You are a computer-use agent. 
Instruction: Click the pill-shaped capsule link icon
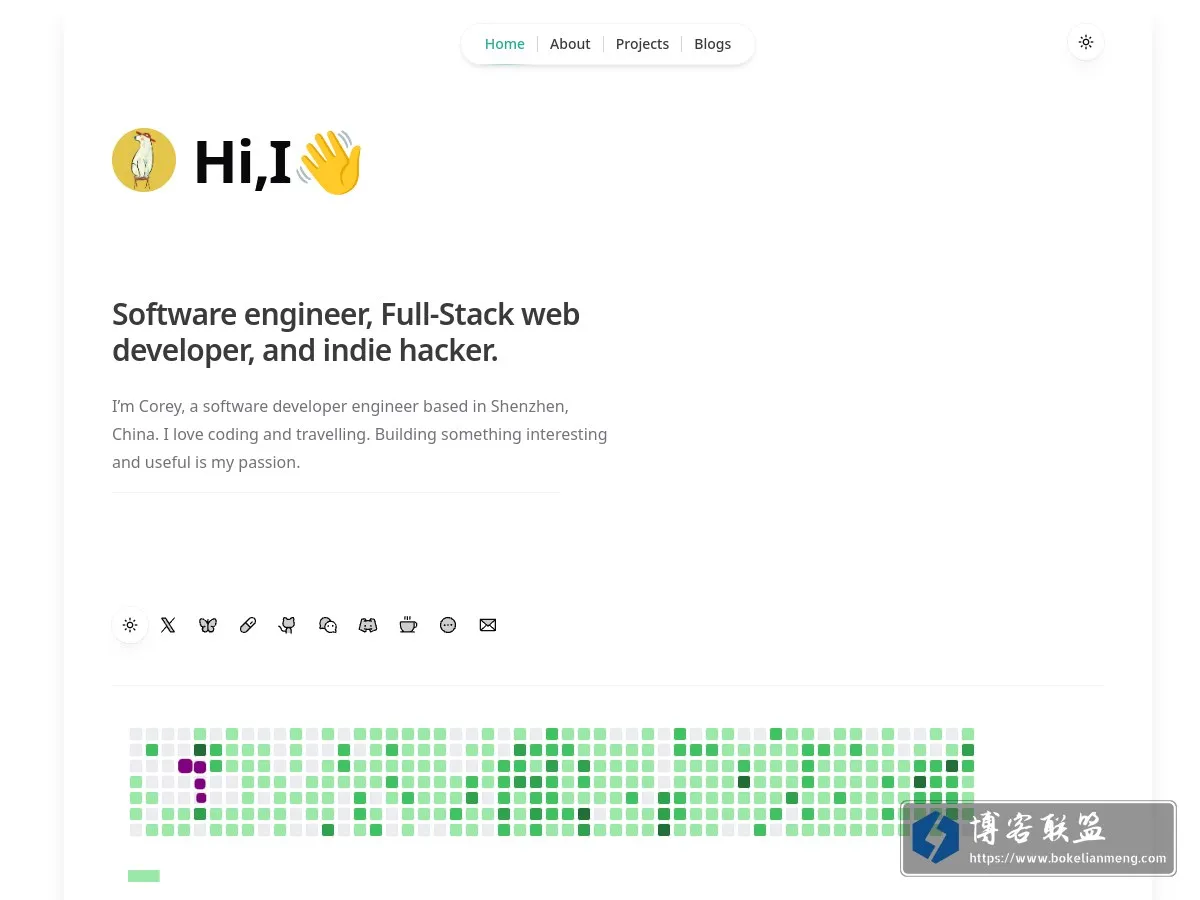pos(248,625)
